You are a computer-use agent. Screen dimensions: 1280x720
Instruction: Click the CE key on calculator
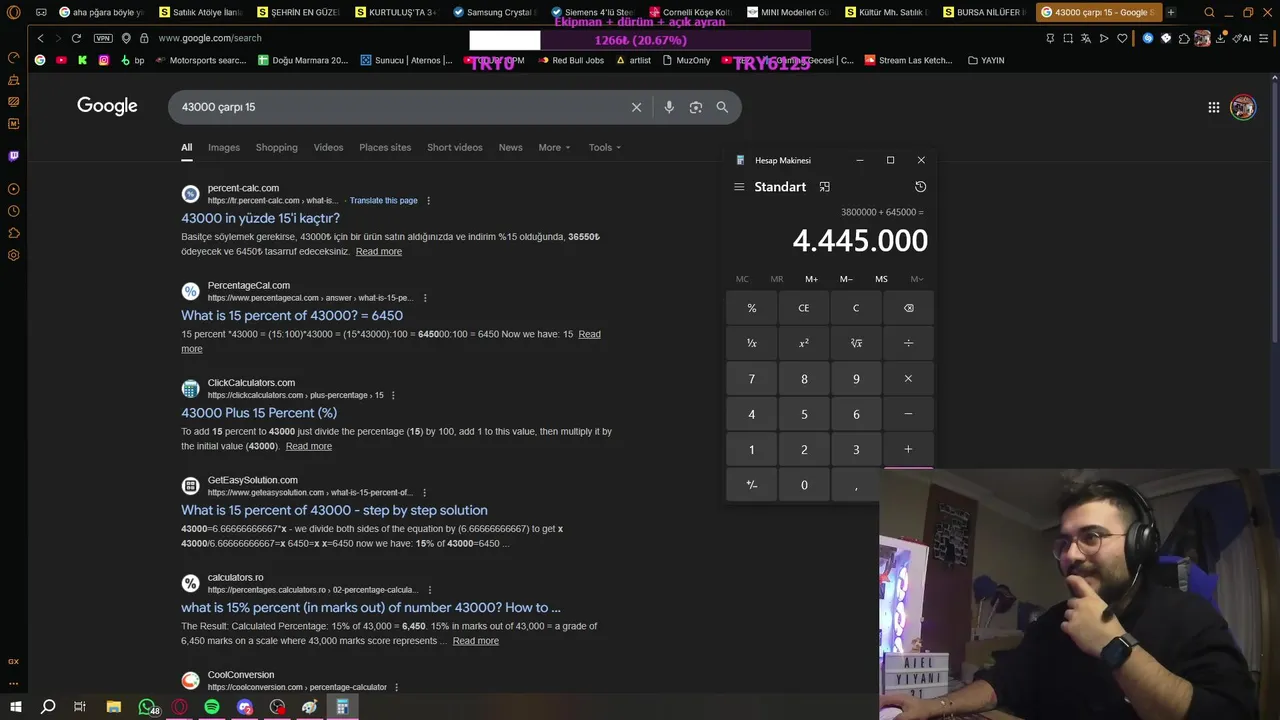click(804, 308)
